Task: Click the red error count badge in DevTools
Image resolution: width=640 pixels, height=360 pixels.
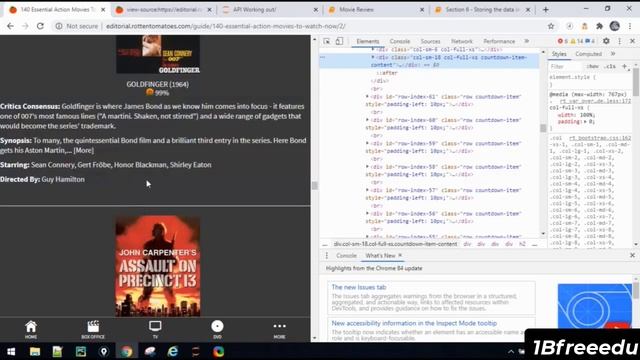Action: tap(563, 41)
